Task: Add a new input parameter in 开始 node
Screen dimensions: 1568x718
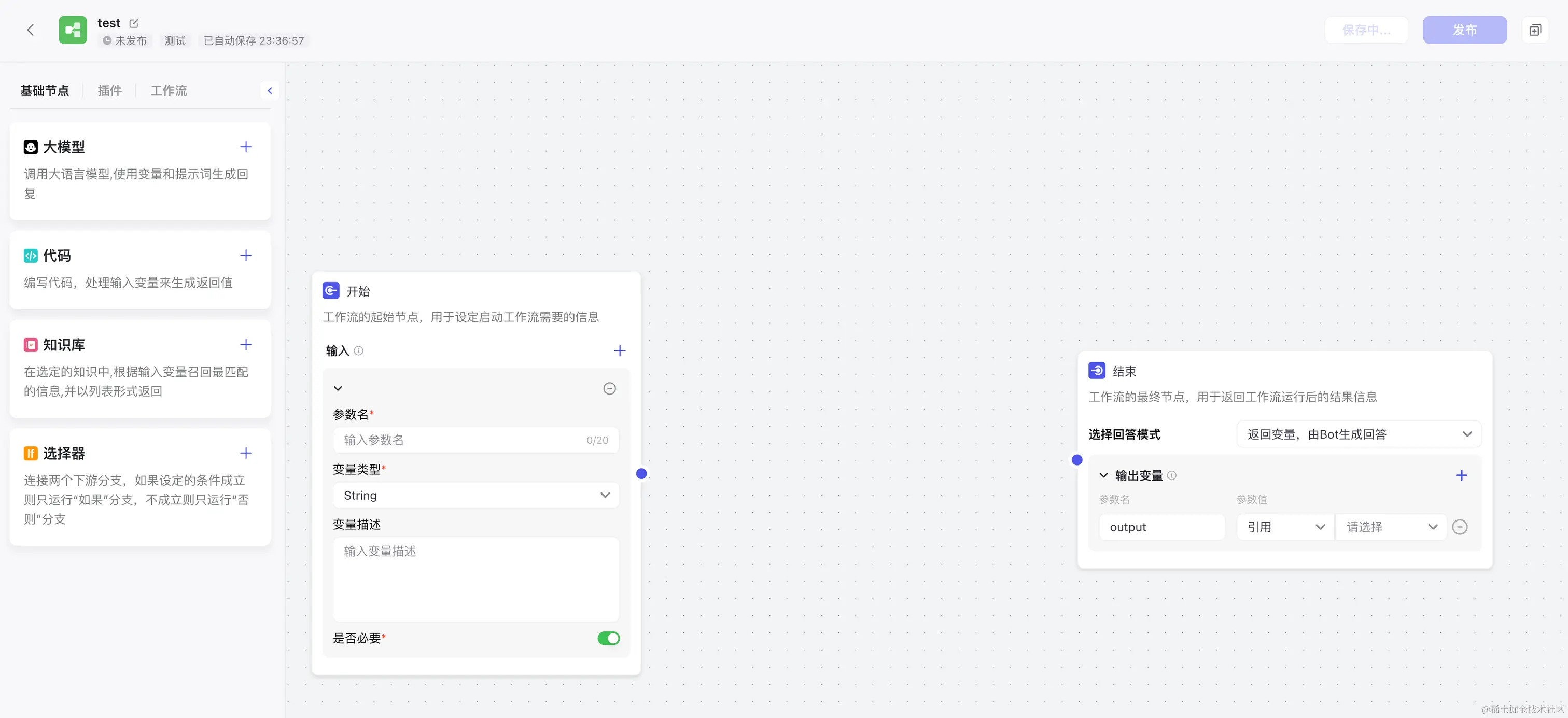Action: point(619,350)
